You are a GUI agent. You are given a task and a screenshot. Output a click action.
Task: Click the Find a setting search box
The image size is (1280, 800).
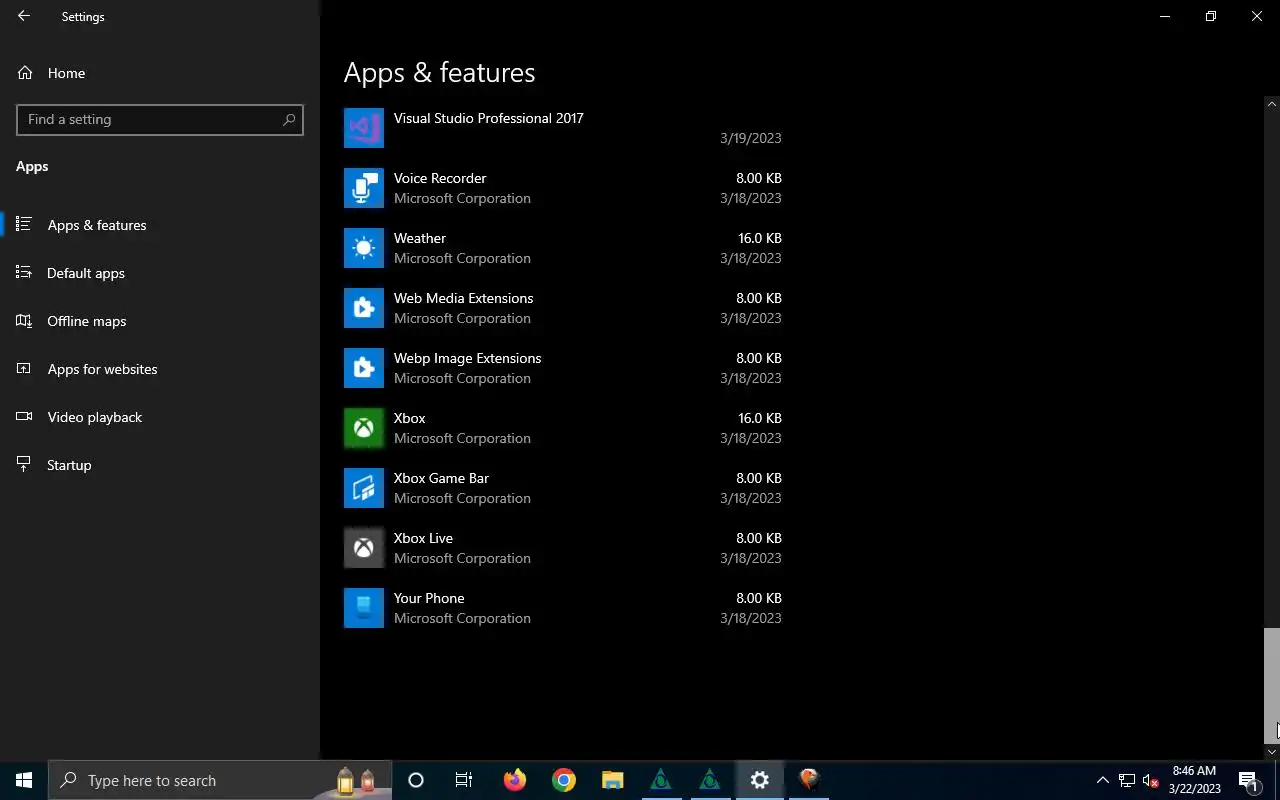(160, 119)
